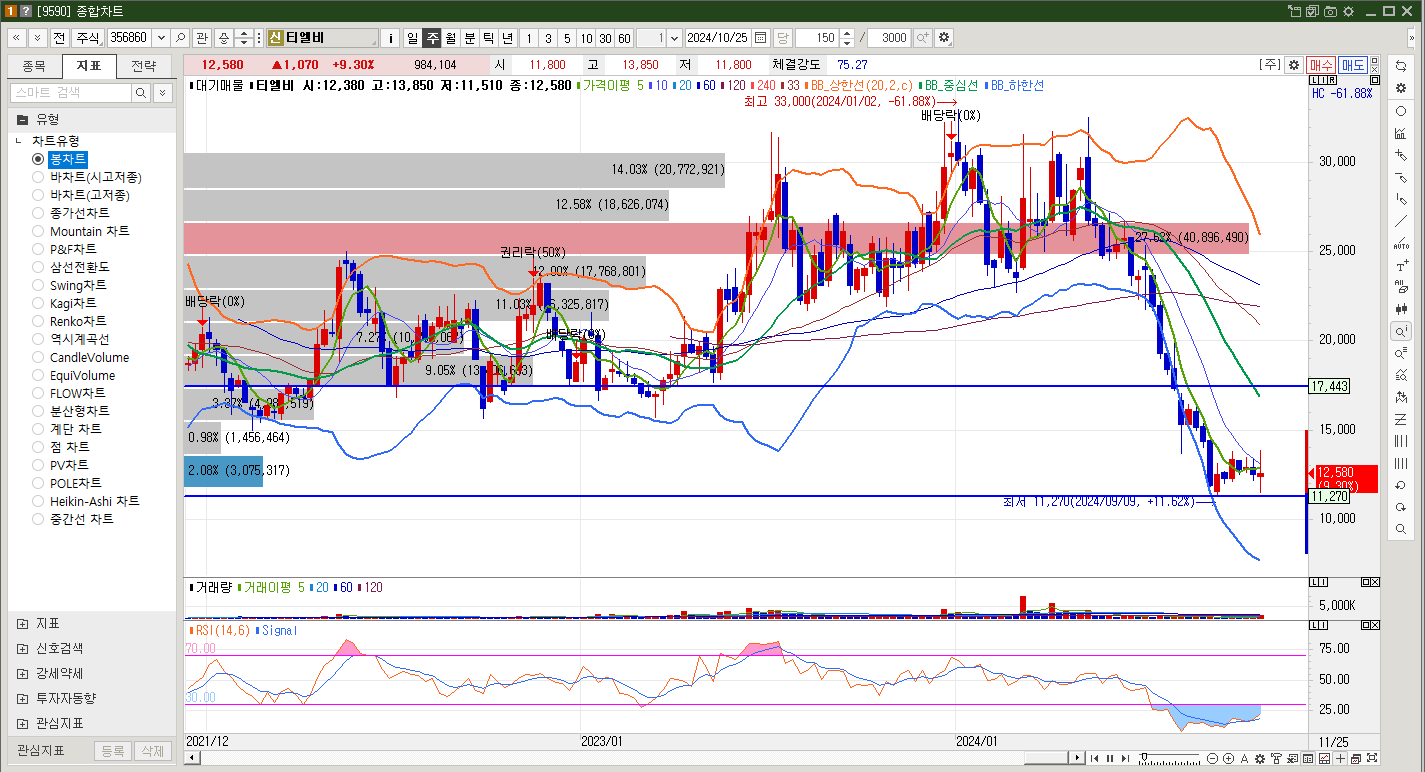Select the circle drawing tool
The image size is (1425, 772).
pos(1400,111)
